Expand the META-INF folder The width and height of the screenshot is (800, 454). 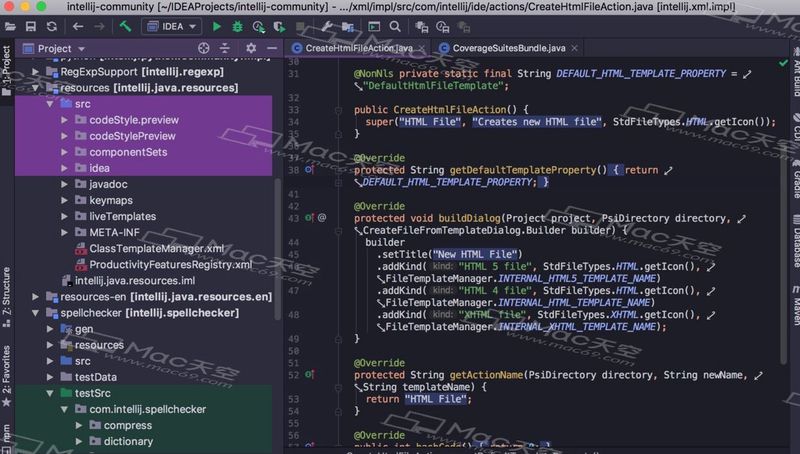click(64, 233)
